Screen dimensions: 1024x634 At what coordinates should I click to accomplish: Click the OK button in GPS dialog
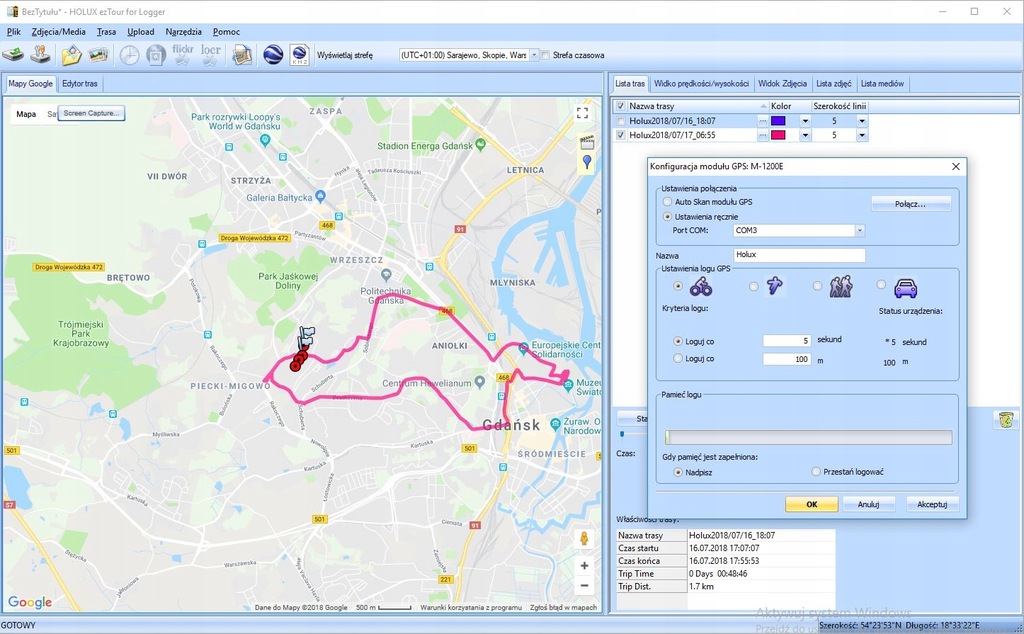click(812, 504)
